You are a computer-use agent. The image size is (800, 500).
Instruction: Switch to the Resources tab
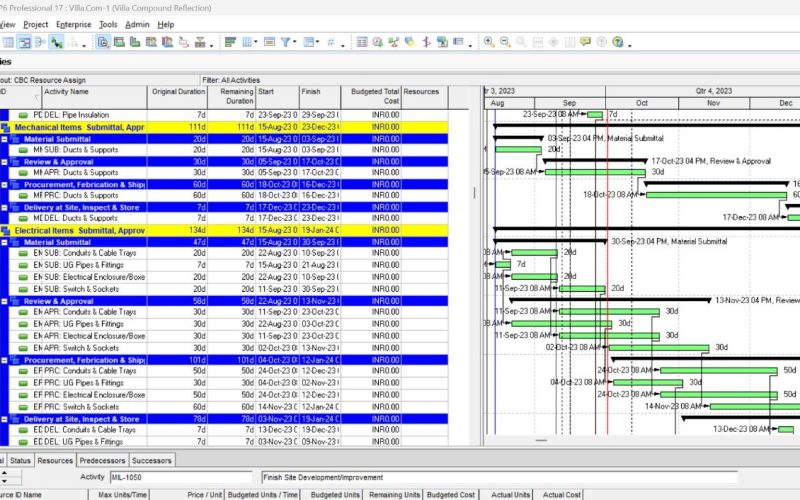click(55, 460)
